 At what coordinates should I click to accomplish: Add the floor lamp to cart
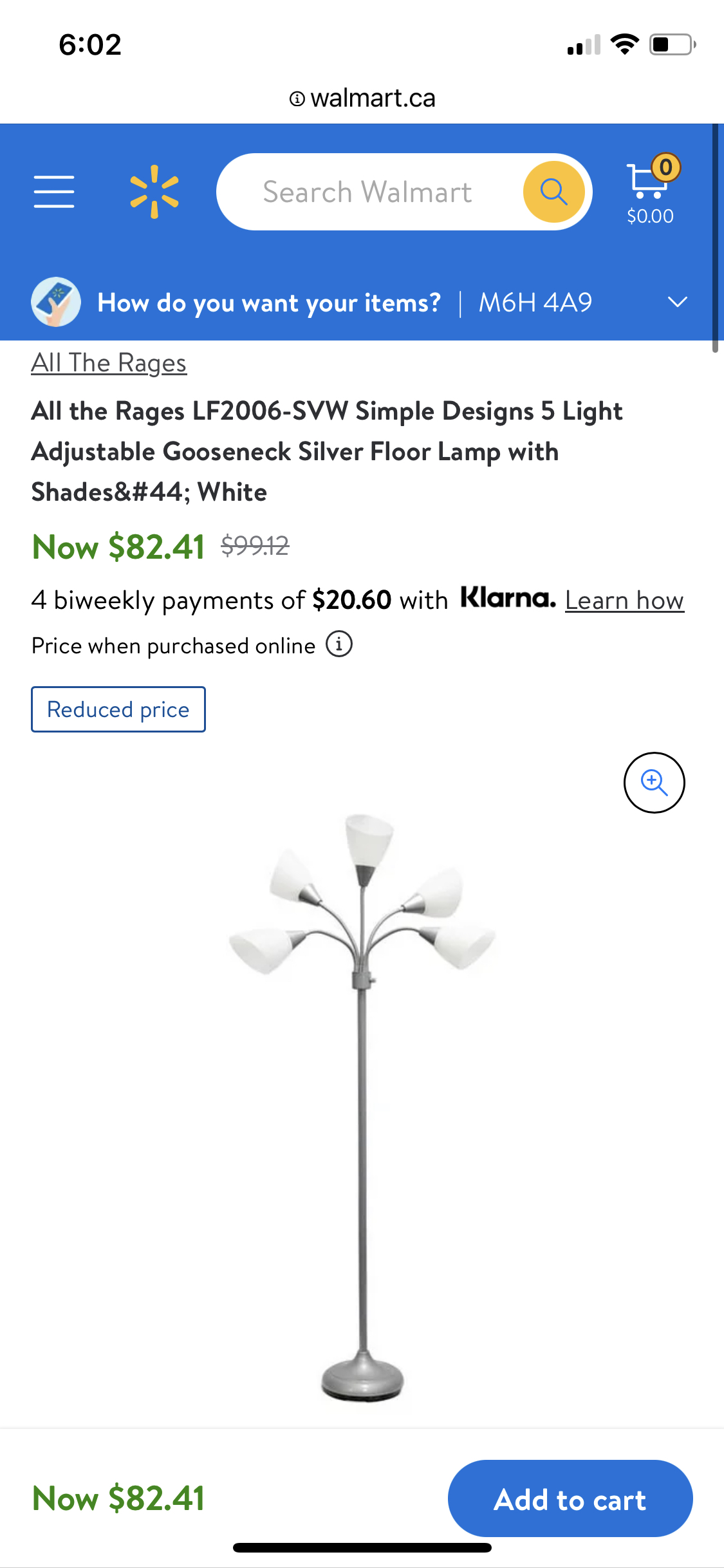570,1498
